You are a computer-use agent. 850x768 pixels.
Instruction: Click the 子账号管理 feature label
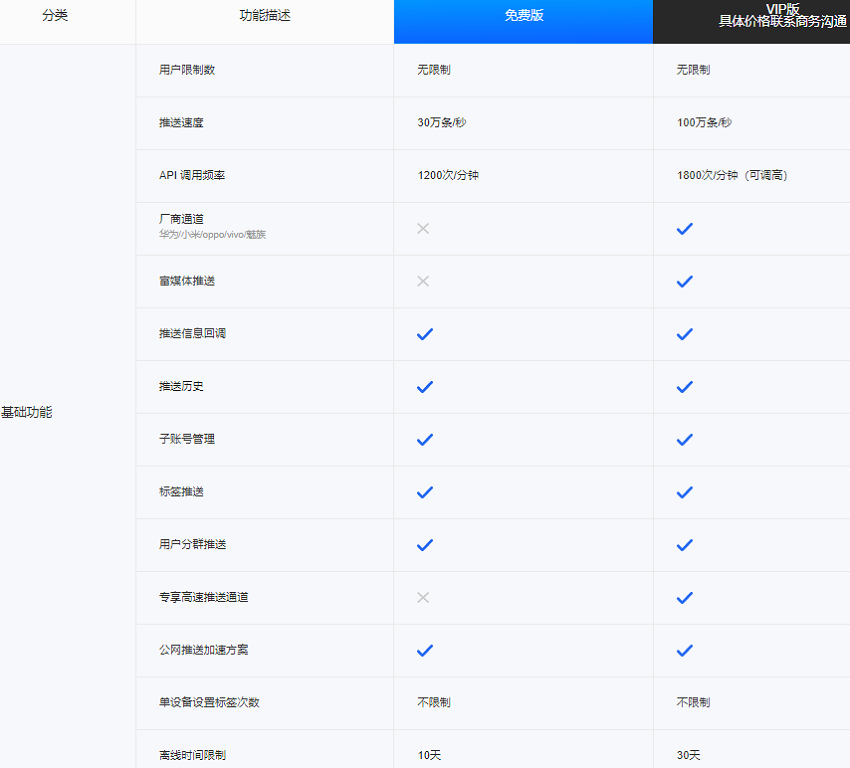tap(187, 439)
